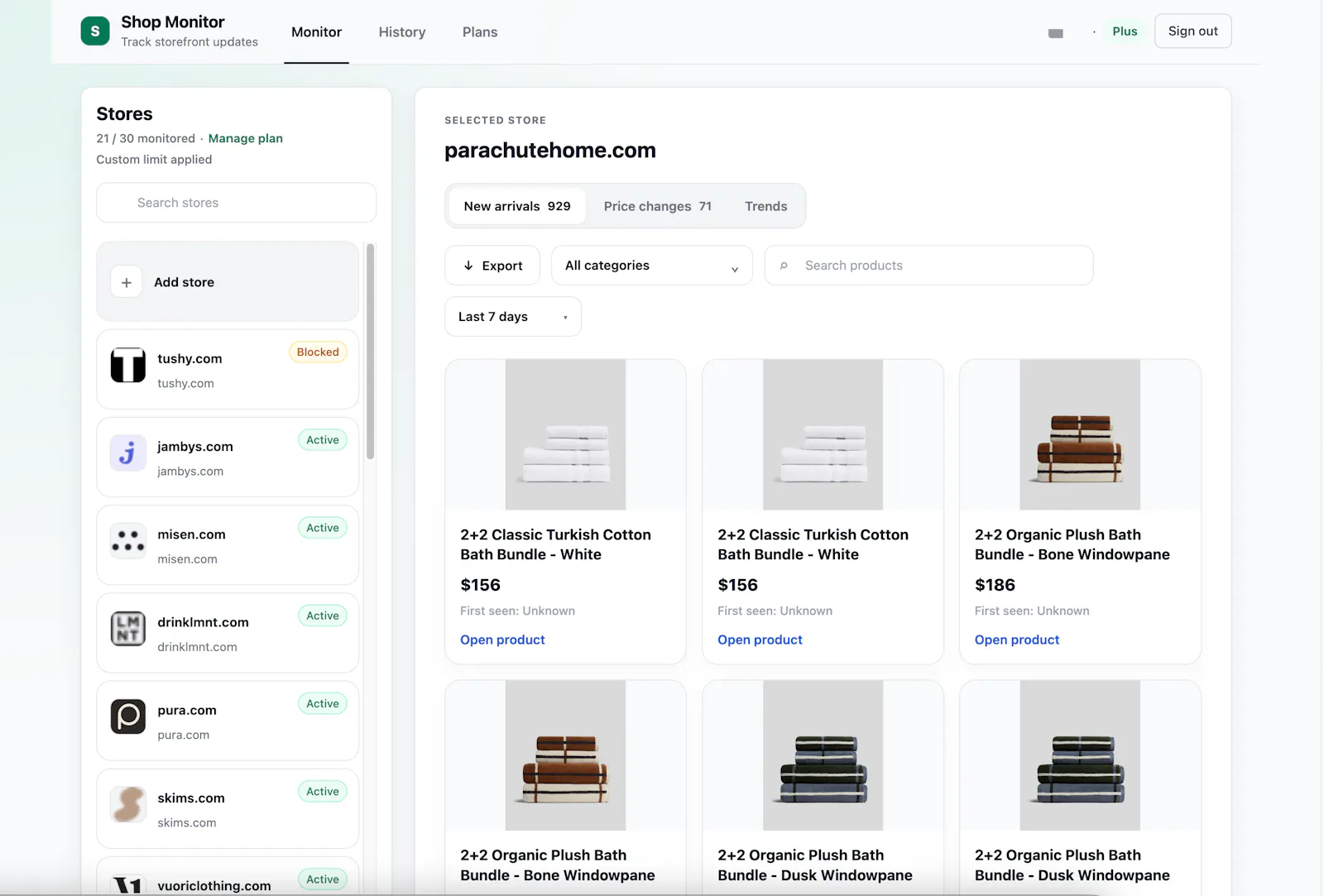Image resolution: width=1324 pixels, height=896 pixels.
Task: Open the tushy.com store logo
Action: pos(128,365)
